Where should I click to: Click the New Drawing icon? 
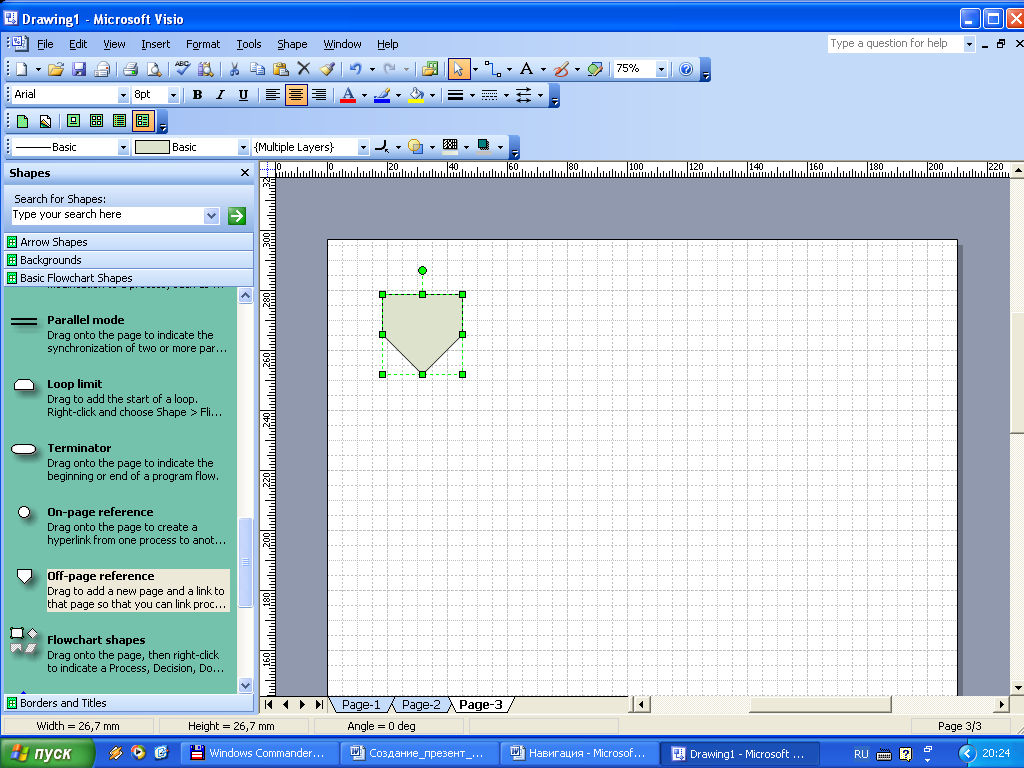(22, 69)
